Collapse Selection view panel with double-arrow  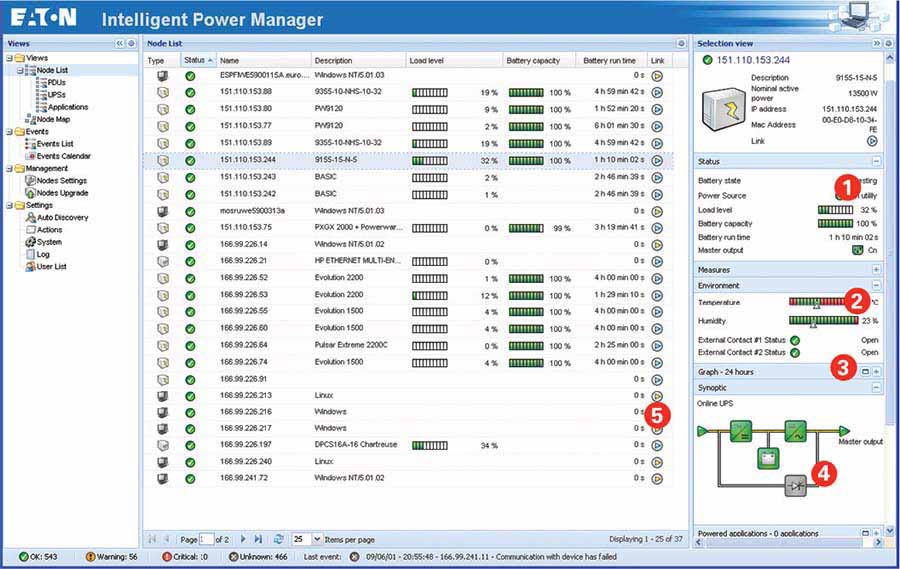click(876, 44)
